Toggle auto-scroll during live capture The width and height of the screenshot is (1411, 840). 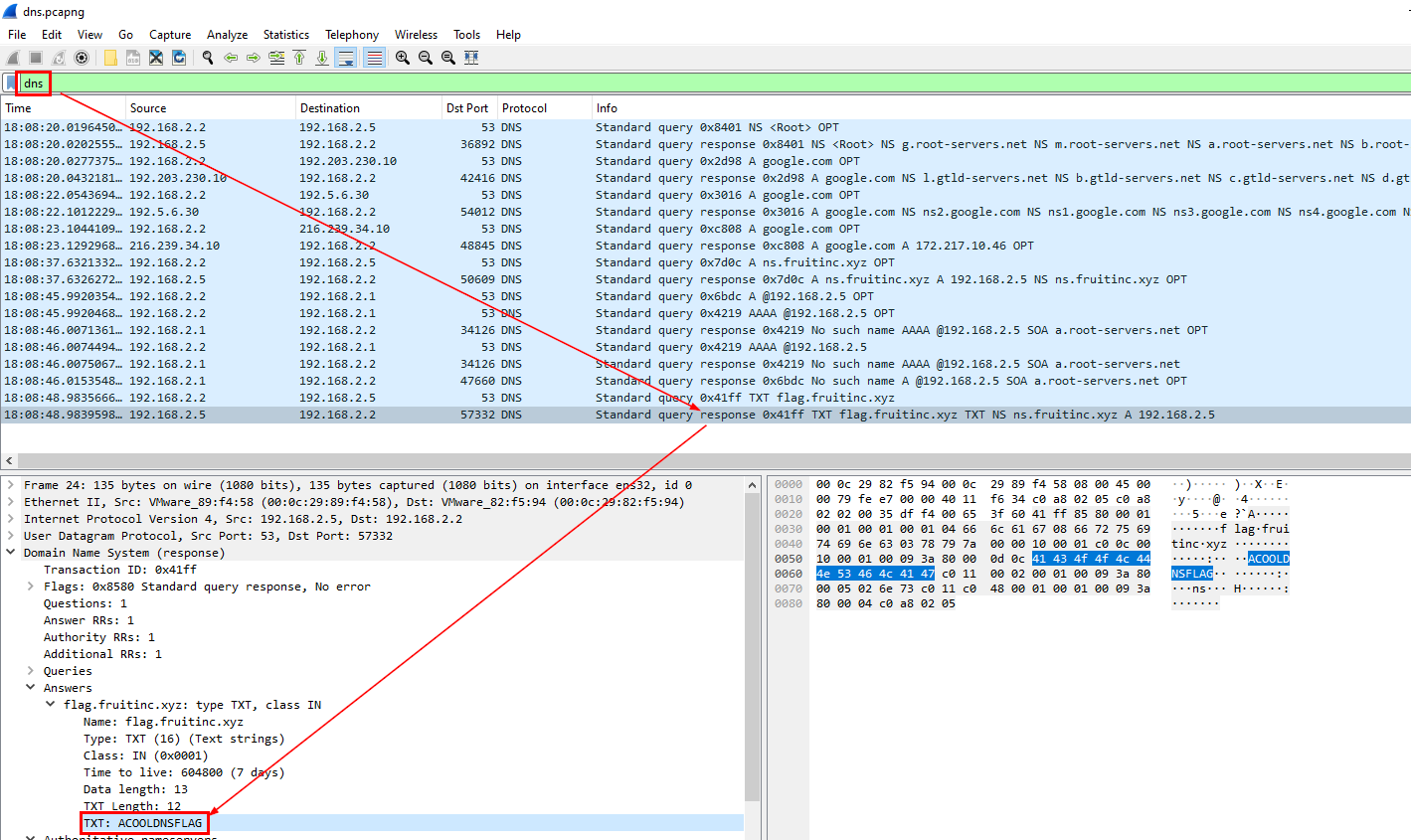345,59
